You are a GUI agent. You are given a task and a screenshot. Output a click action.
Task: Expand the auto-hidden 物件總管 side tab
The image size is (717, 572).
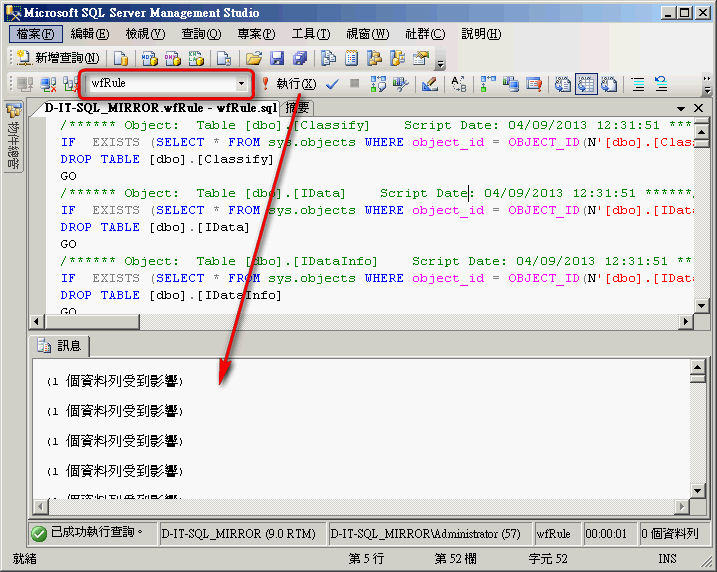14,137
